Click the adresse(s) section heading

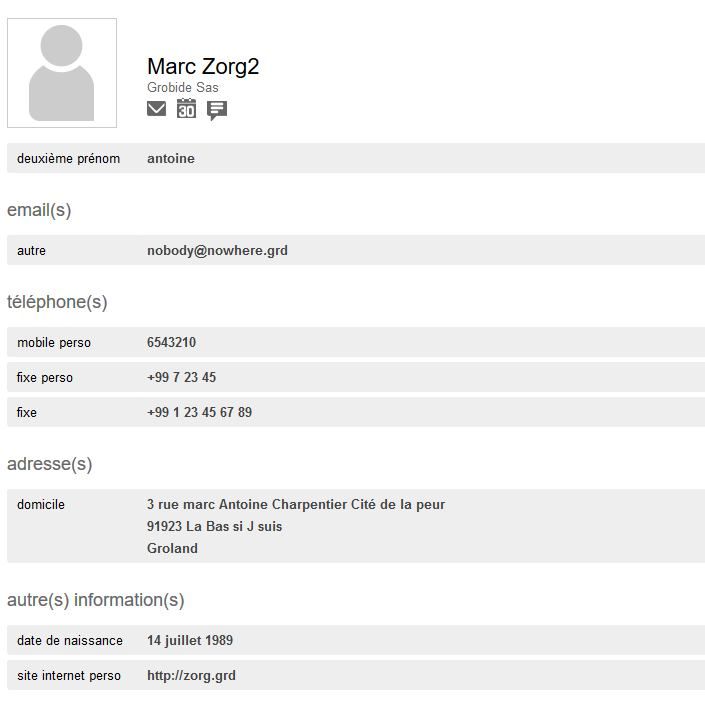coord(49,464)
